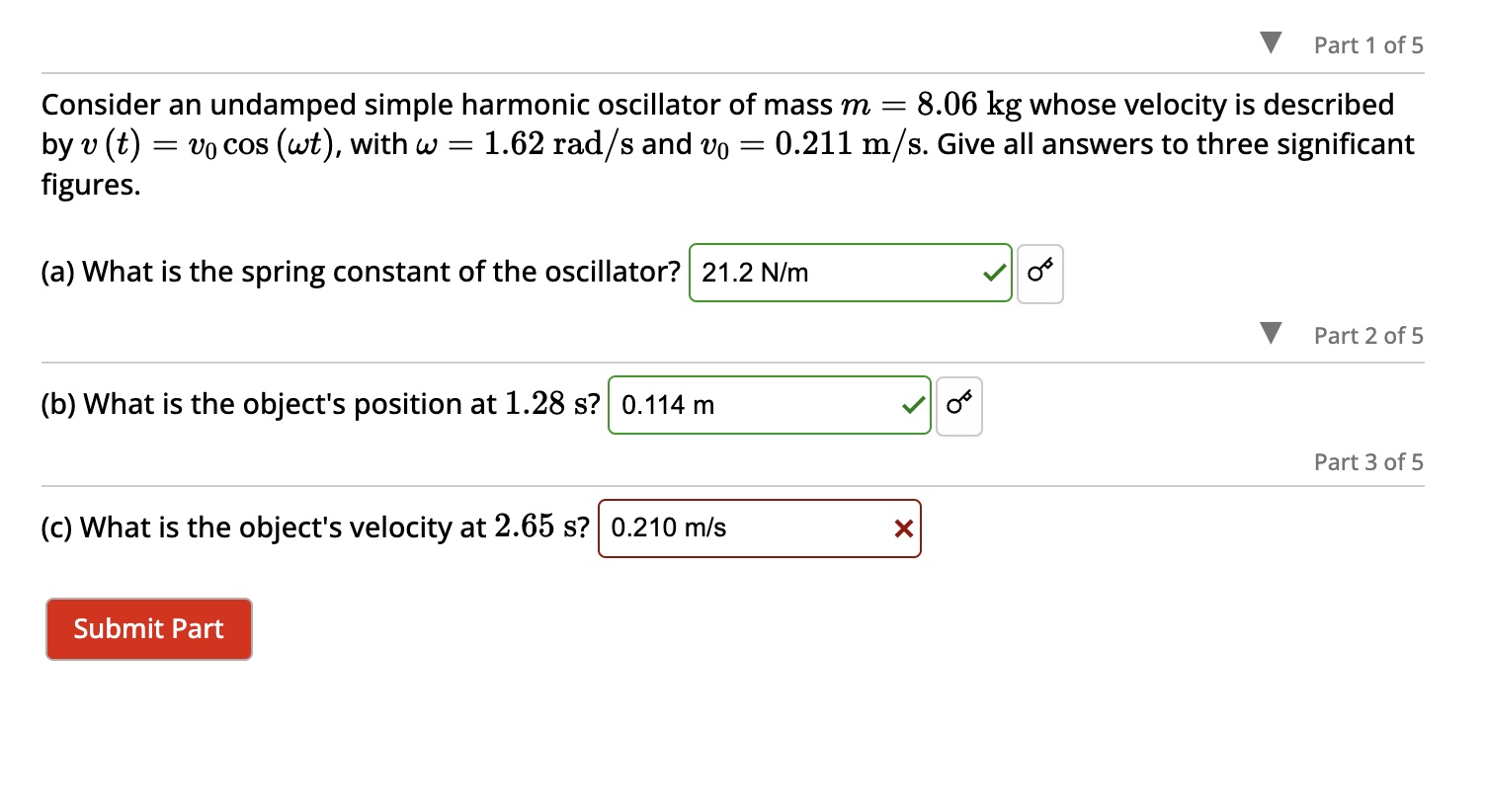The width and height of the screenshot is (1487, 812).
Task: Click the green checkmark on the position answer
Action: pos(912,405)
